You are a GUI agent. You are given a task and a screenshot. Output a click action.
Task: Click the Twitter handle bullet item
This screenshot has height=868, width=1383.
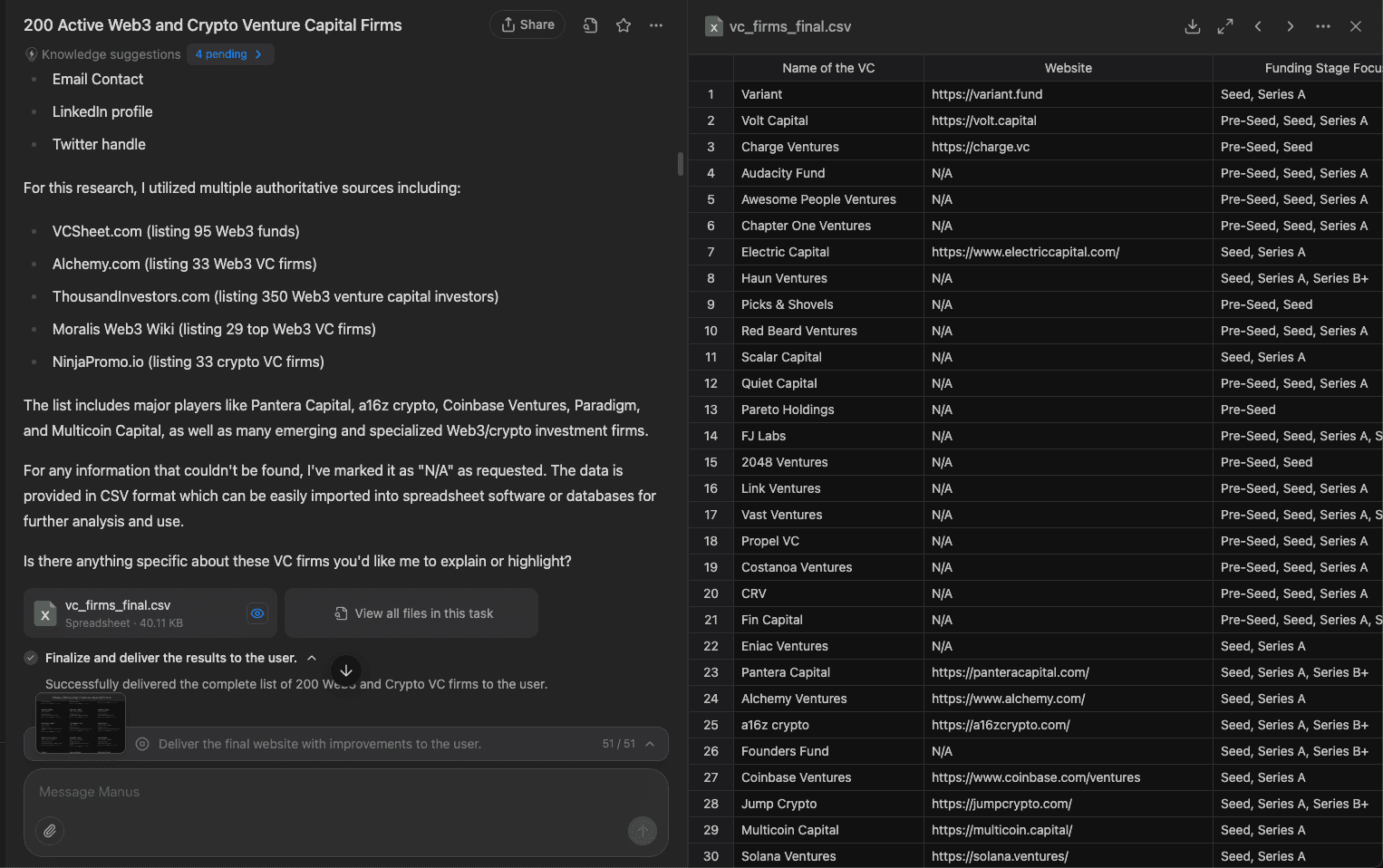[x=99, y=144]
